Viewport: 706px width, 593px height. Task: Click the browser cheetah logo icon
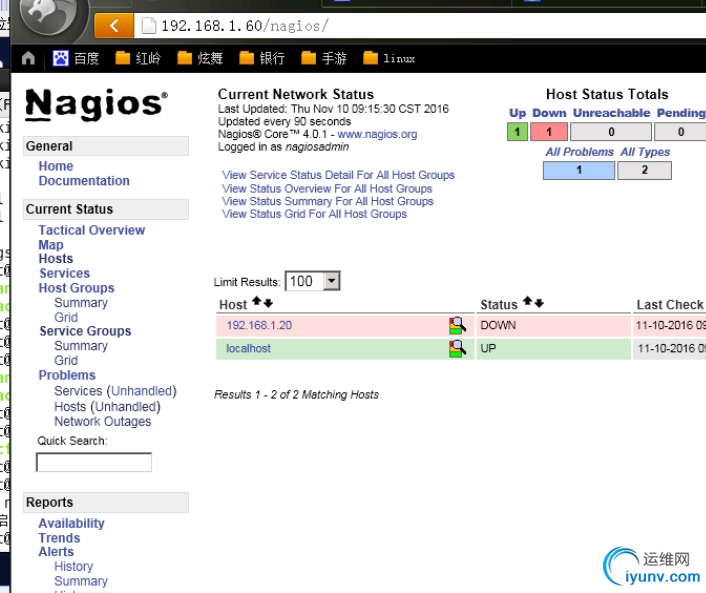[x=50, y=16]
